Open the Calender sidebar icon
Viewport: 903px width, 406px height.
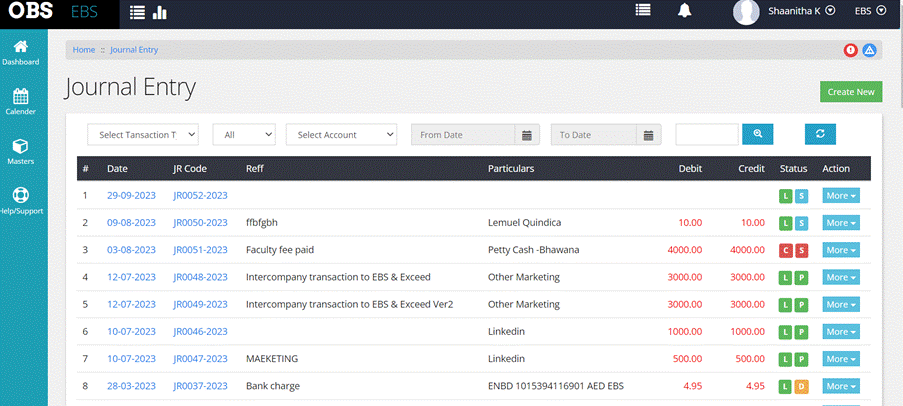coord(21,97)
